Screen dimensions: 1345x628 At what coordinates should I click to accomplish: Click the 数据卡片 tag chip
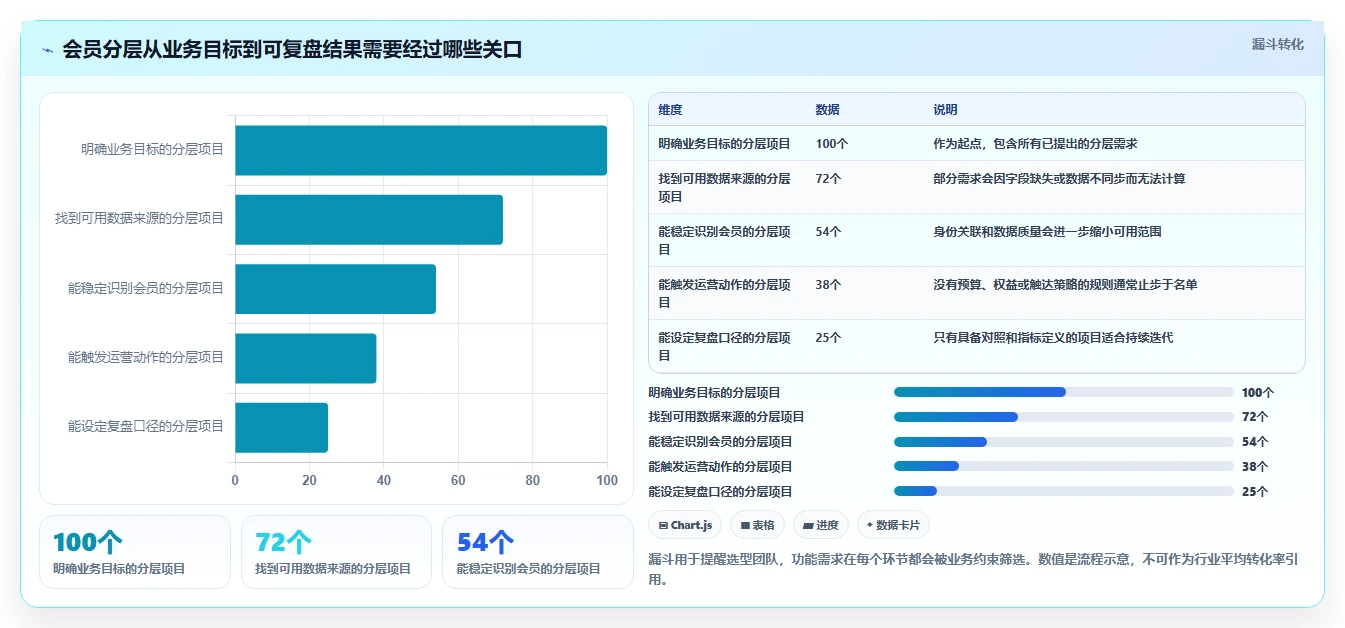point(893,525)
